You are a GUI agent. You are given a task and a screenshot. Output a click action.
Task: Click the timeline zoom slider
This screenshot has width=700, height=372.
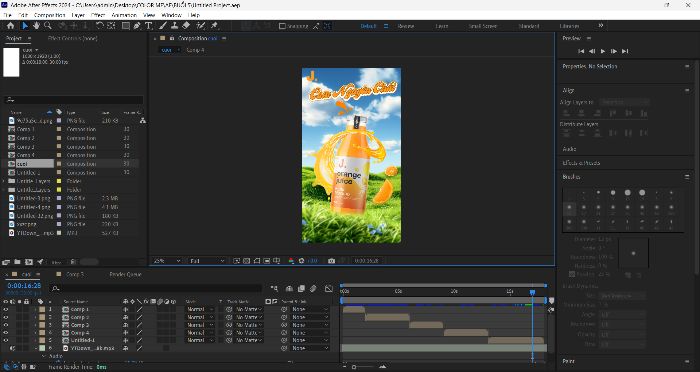coord(354,367)
